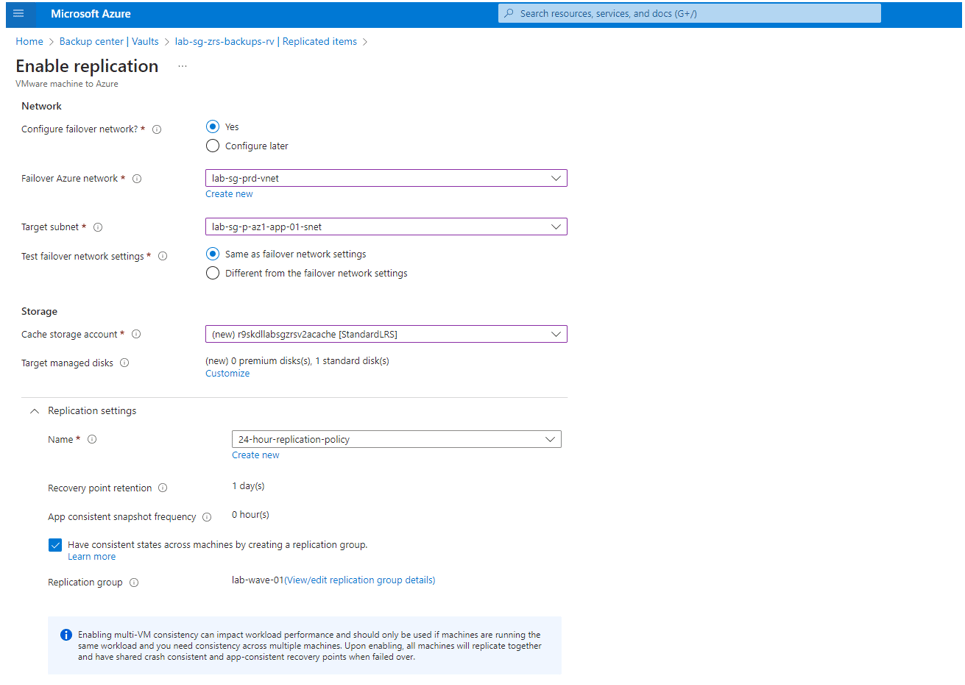
Task: Click info icon next to Replication group
Action: (x=134, y=582)
